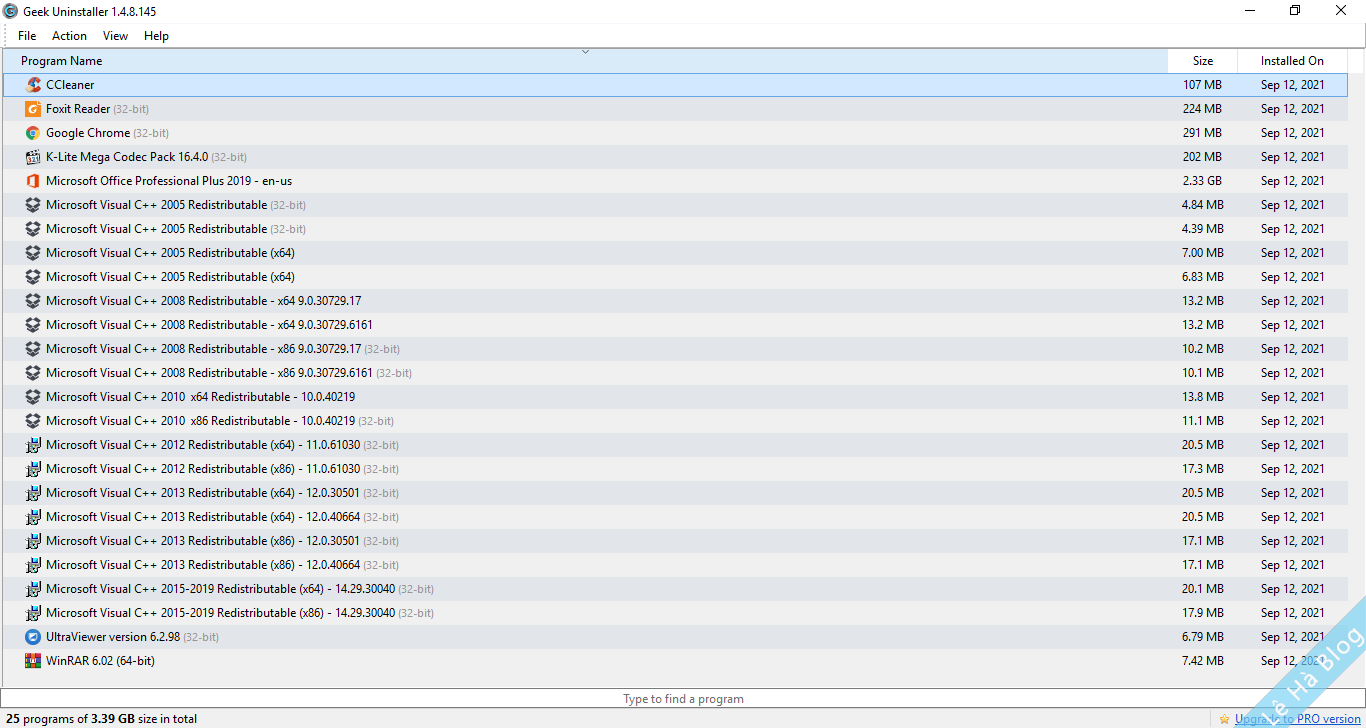Open the Help menu
Screen dimensions: 1366x728
point(156,35)
